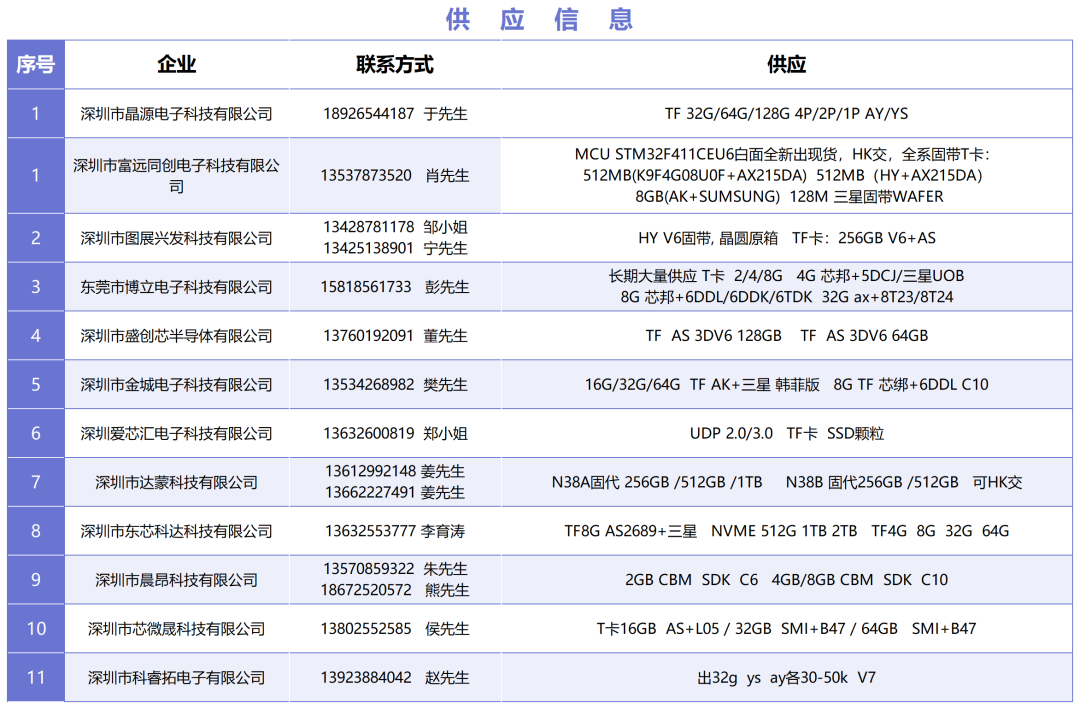Click phone 13534268982 樊先生
This screenshot has height=709, width=1080.
[395, 385]
